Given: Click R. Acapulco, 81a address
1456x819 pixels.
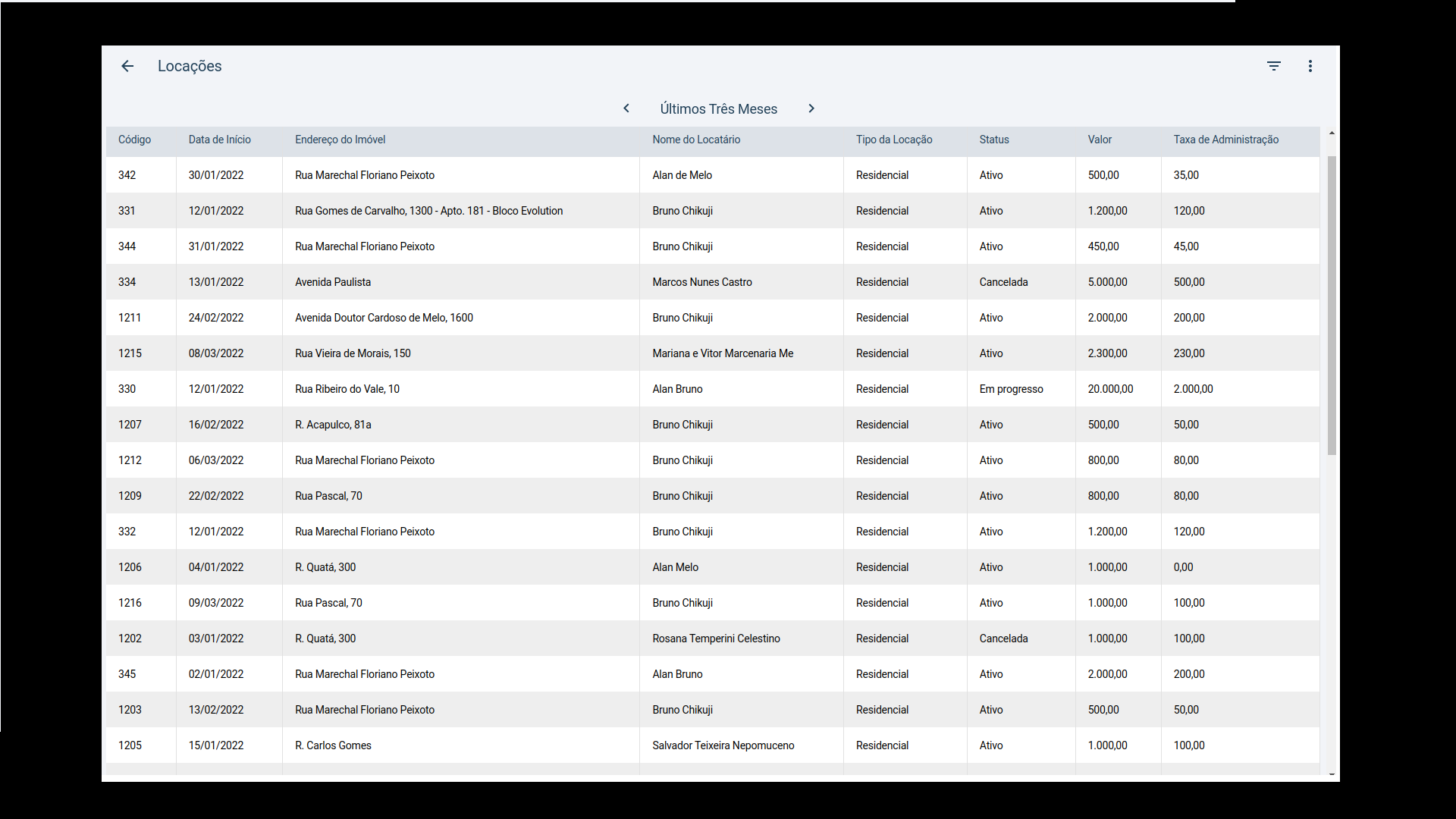Looking at the screenshot, I should pyautogui.click(x=333, y=425).
